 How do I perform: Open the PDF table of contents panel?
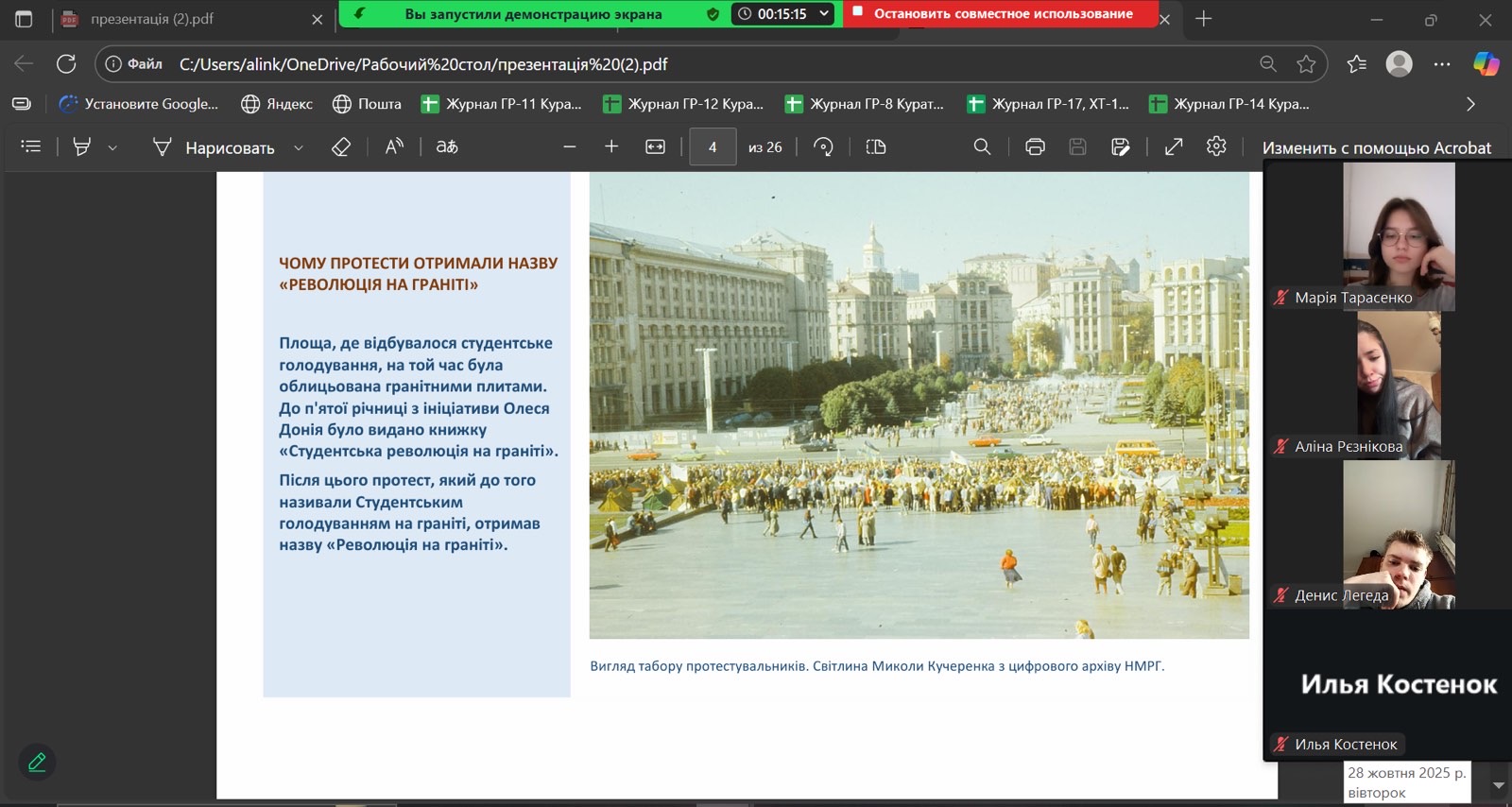pyautogui.click(x=31, y=146)
